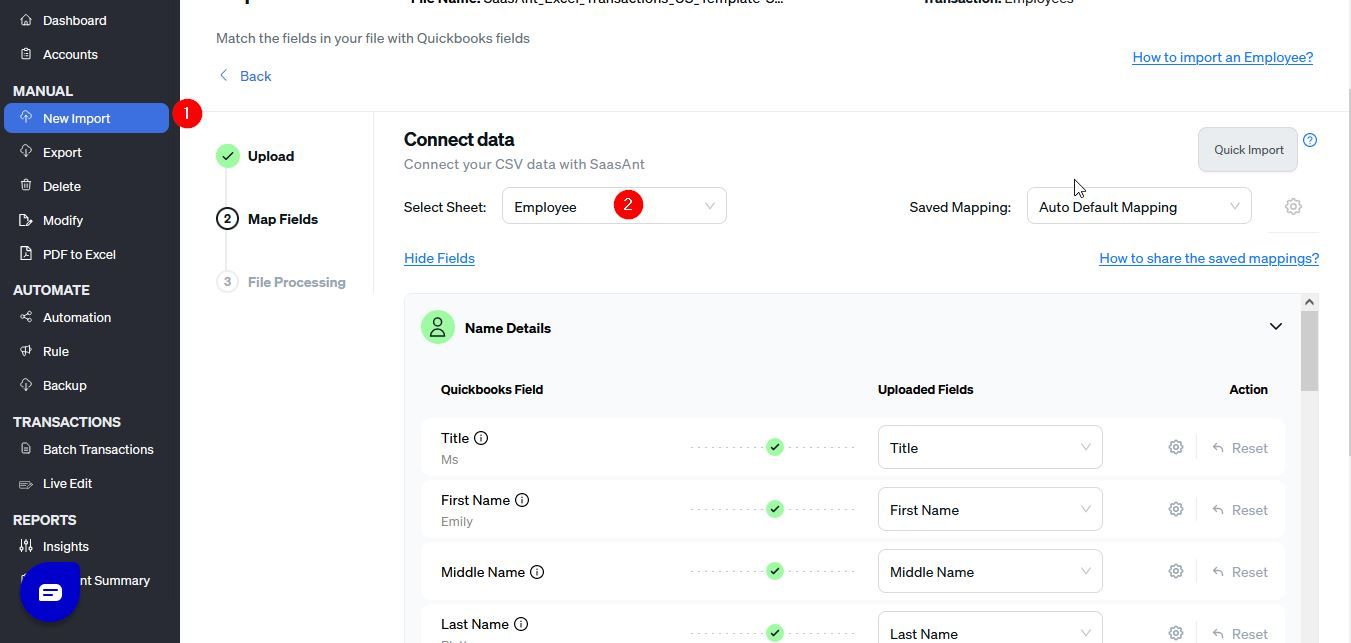Click the Accounts icon in sidebar
This screenshot has height=643, width=1351.
pyautogui.click(x=26, y=54)
